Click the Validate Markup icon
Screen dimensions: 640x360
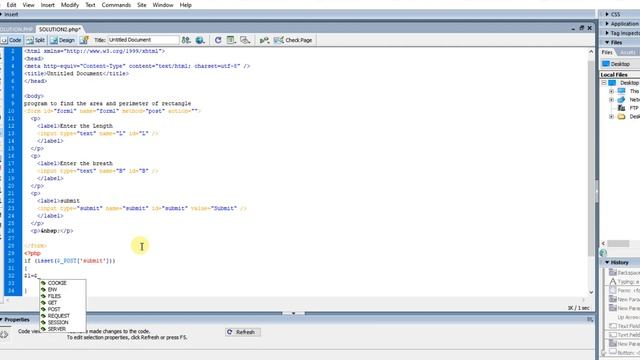(264, 40)
